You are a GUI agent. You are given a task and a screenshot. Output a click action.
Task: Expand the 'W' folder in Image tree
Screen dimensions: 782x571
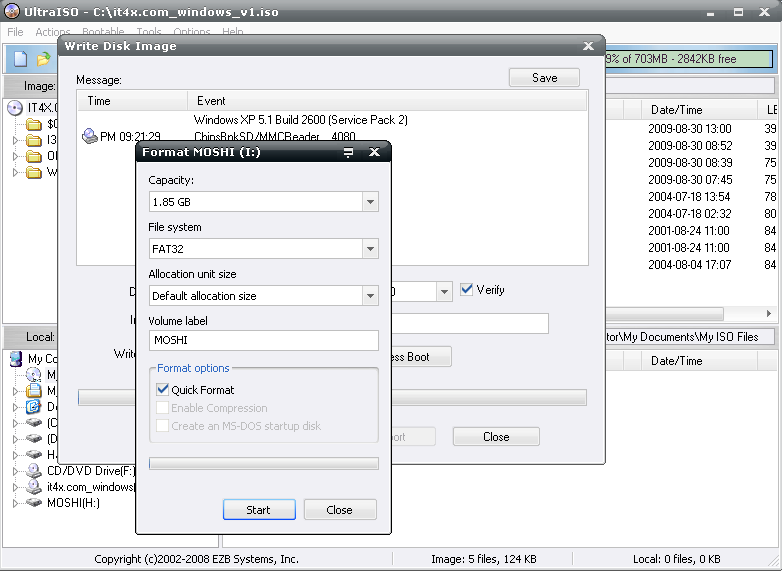(x=15, y=173)
